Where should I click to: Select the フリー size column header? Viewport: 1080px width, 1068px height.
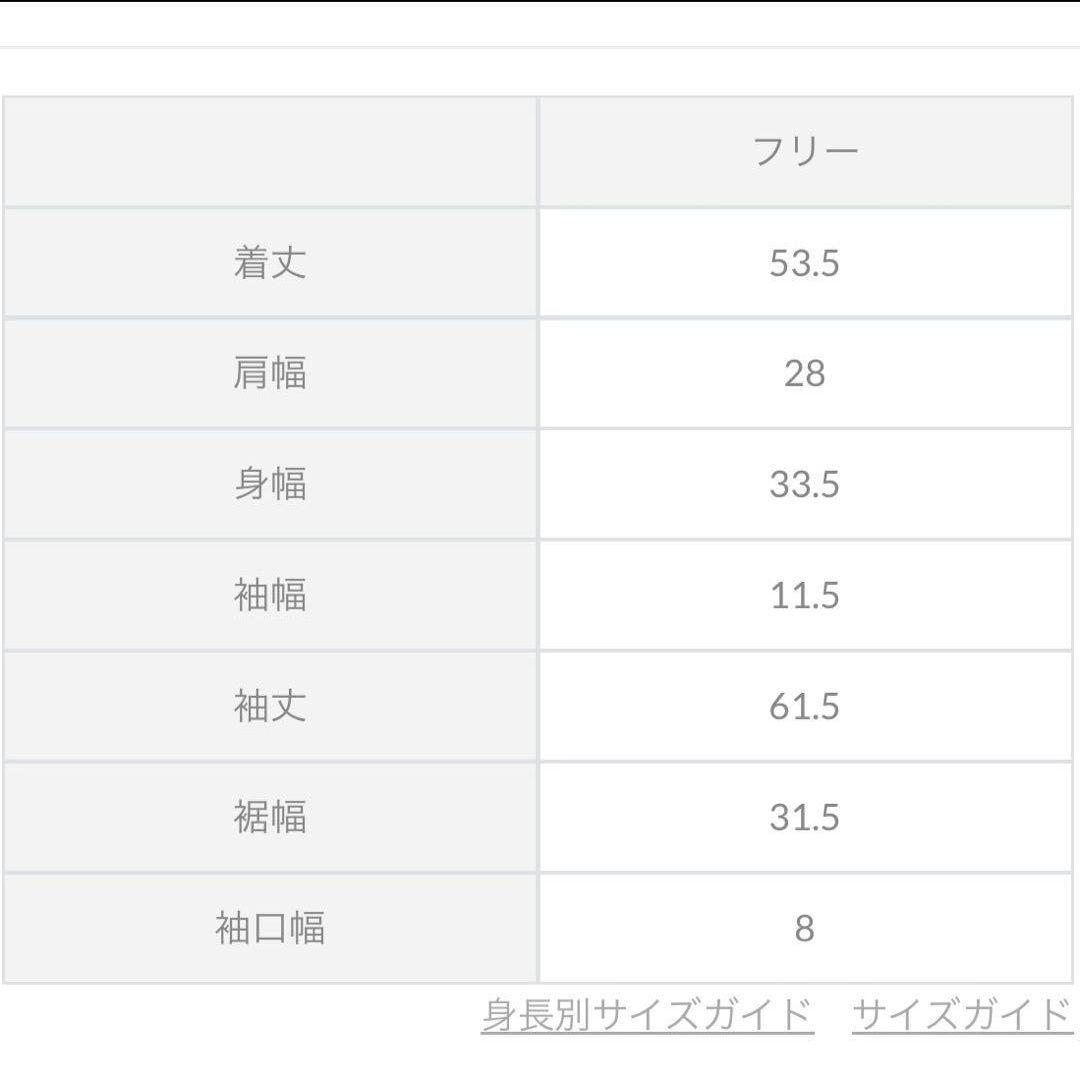(805, 152)
